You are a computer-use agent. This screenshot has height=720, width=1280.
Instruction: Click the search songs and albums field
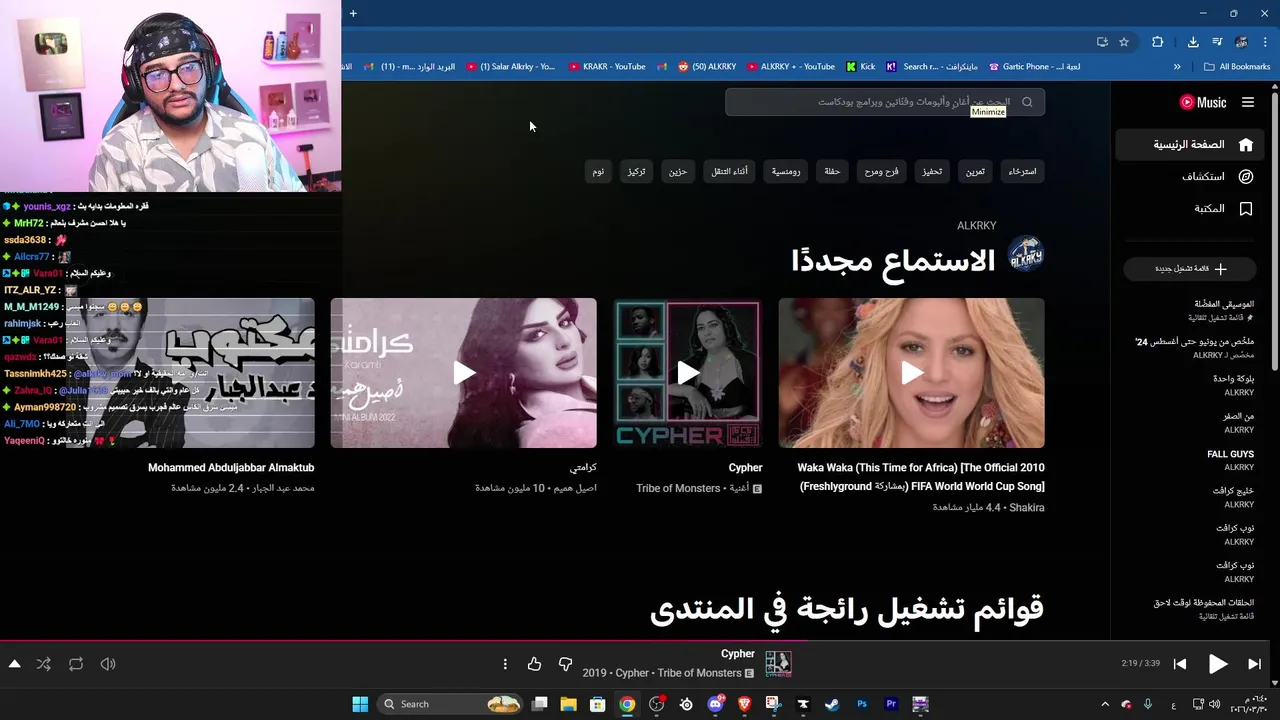tap(885, 102)
